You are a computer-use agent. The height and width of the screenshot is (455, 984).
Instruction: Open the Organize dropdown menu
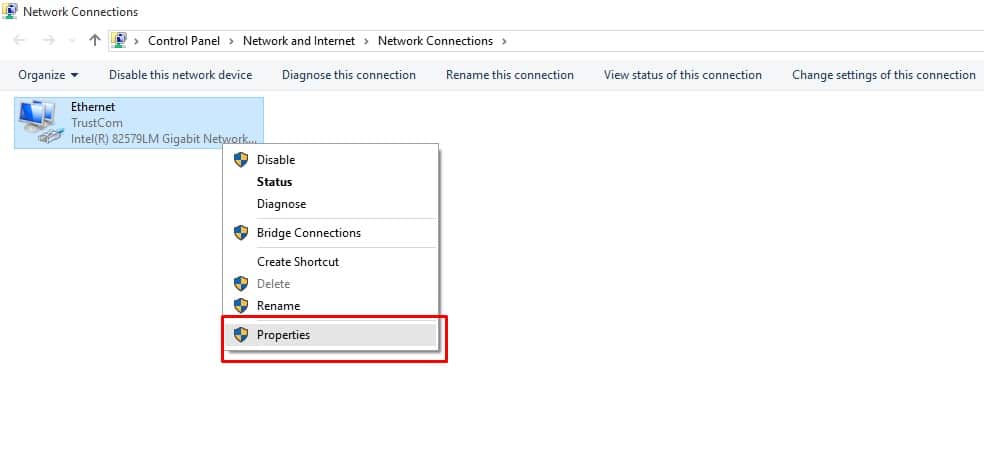[48, 75]
